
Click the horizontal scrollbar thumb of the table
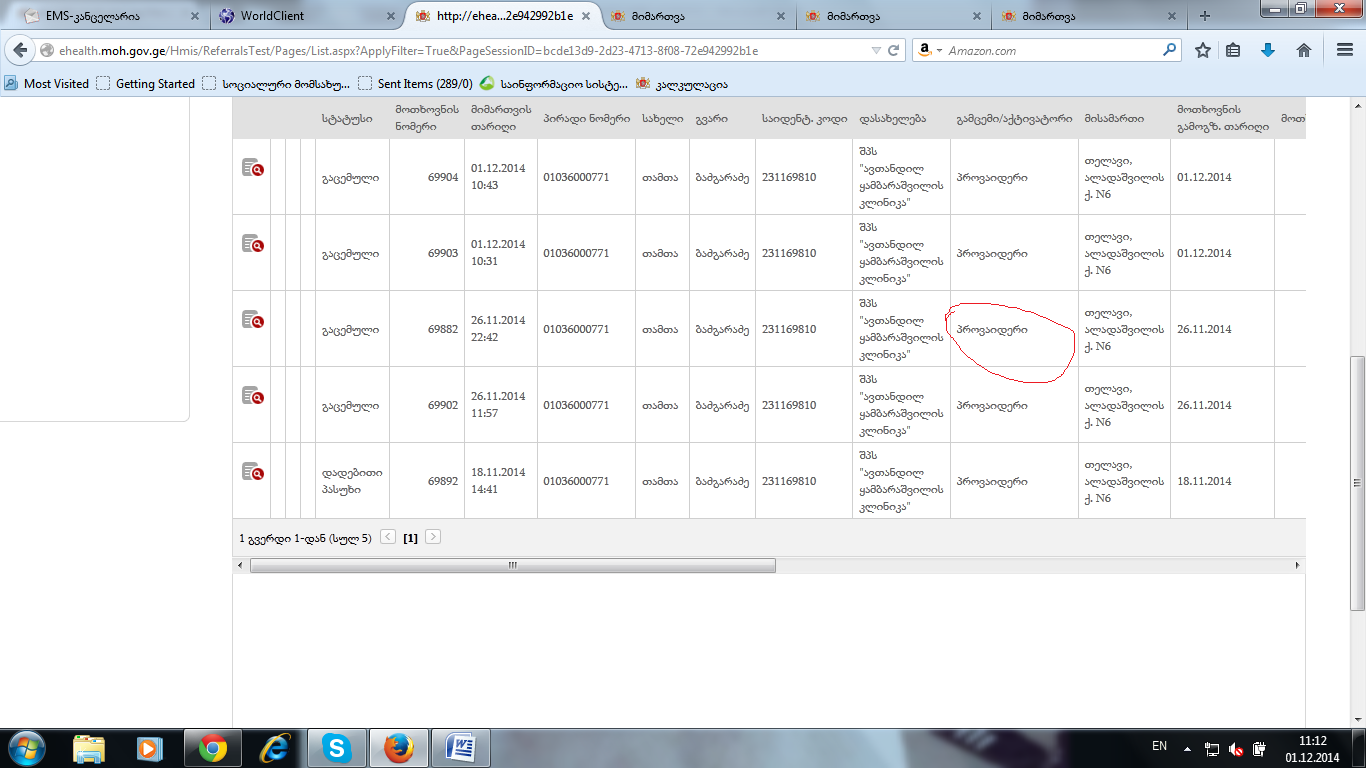512,565
